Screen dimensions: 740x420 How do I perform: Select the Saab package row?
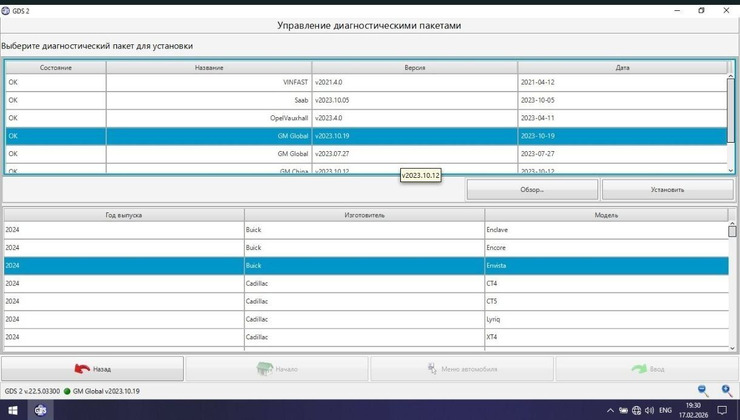[366, 100]
